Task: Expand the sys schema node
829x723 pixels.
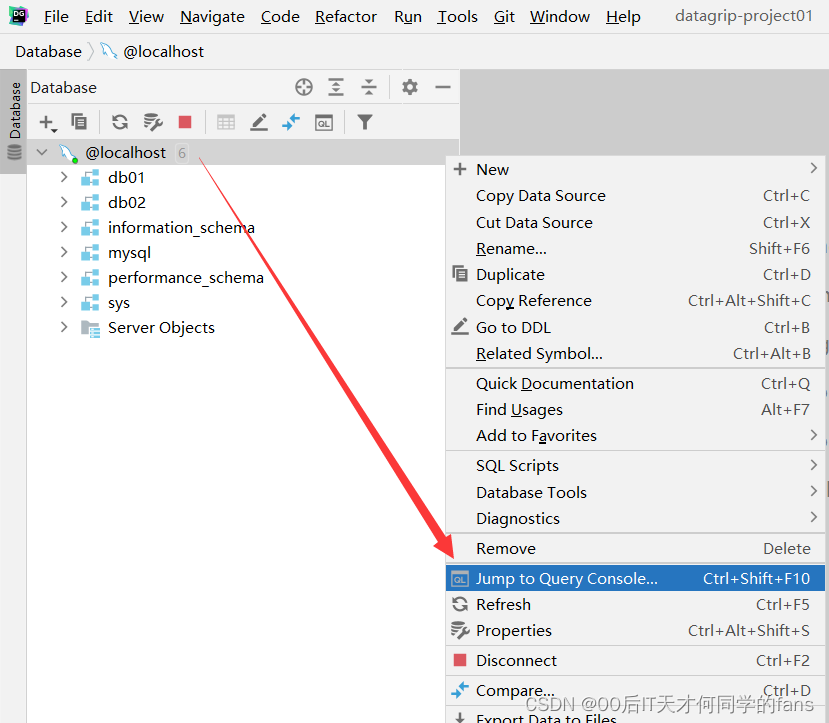Action: point(64,302)
